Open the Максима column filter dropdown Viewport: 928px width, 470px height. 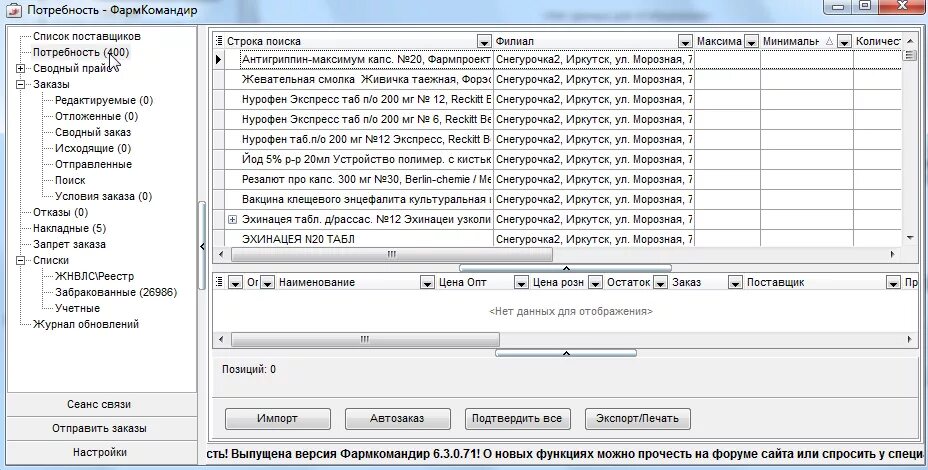[751, 42]
